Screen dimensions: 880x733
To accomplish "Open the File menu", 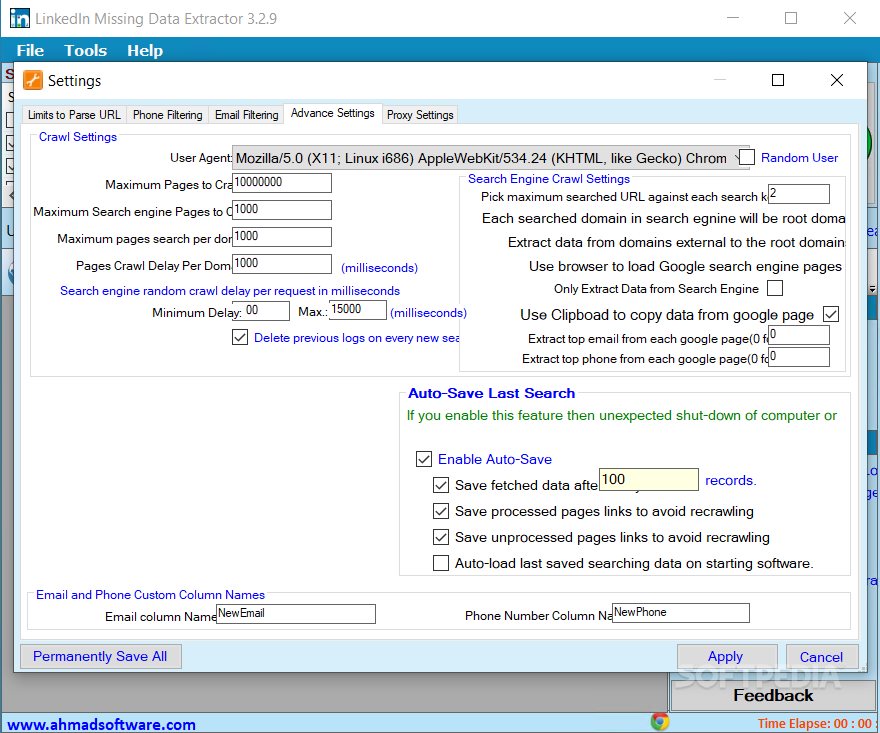I will tap(30, 51).
